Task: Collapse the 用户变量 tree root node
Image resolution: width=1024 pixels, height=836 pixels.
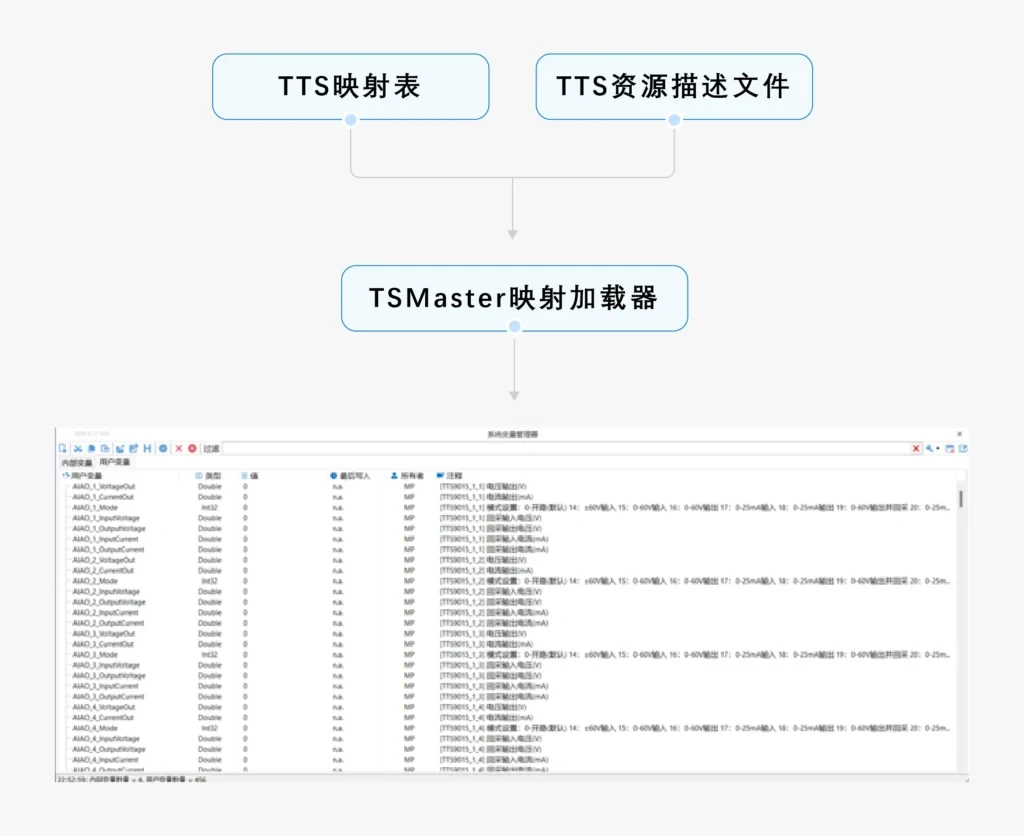Action: [x=66, y=476]
